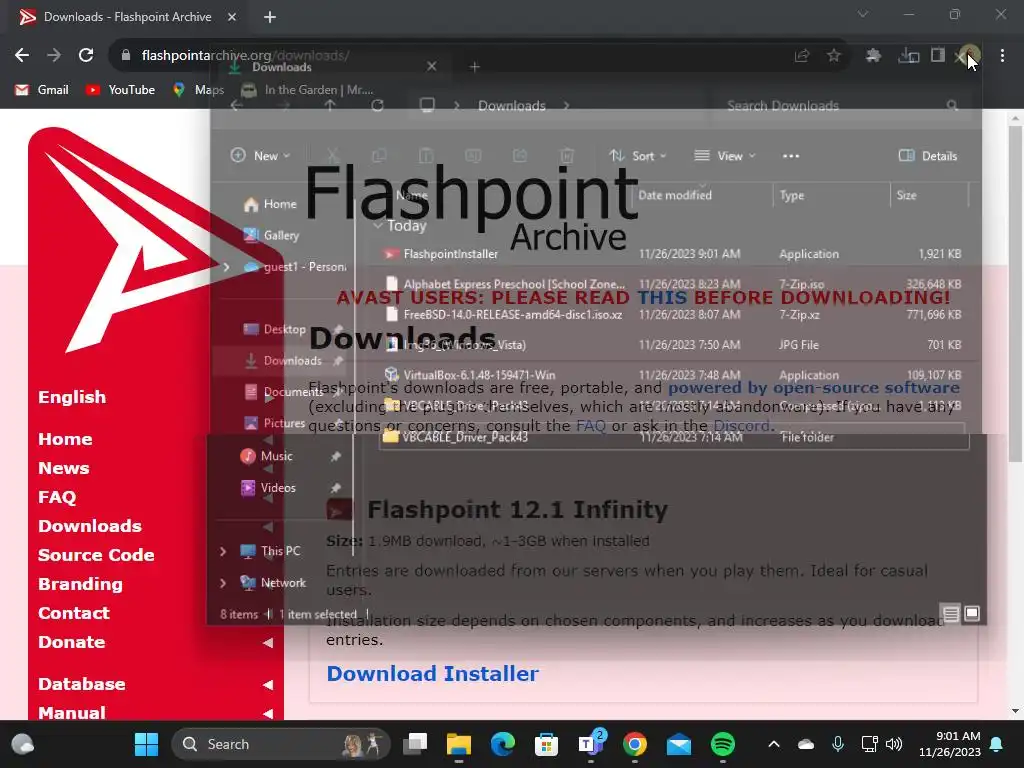Open a new Chrome tab
Screen dimensions: 1024x768
[x=270, y=17]
